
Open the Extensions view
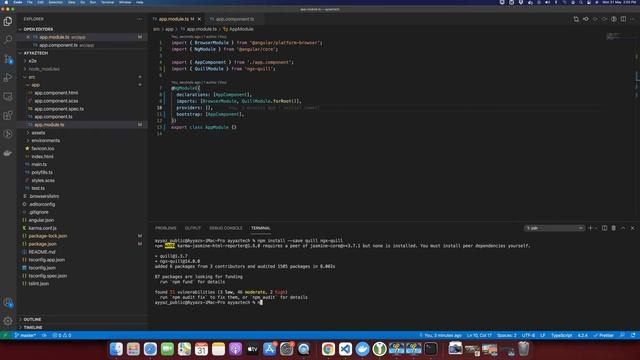(x=8, y=115)
